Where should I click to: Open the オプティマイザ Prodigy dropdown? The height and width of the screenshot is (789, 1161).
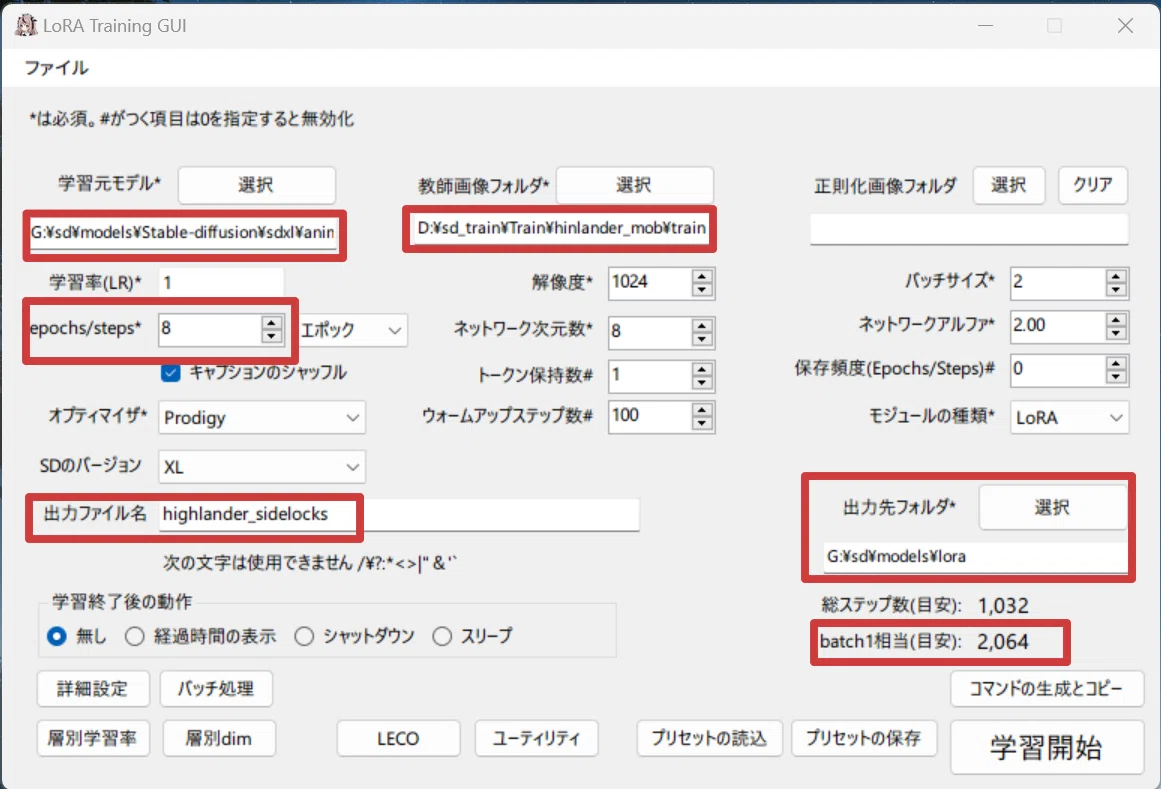click(x=262, y=417)
